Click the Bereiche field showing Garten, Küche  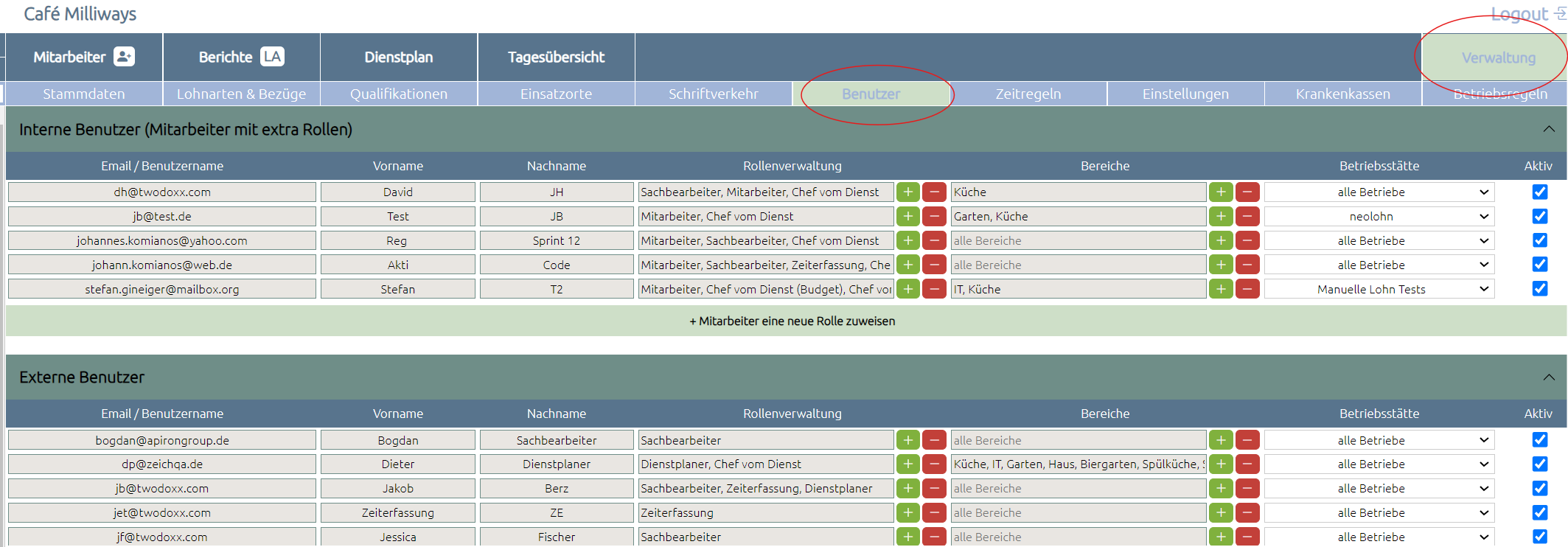[1079, 216]
